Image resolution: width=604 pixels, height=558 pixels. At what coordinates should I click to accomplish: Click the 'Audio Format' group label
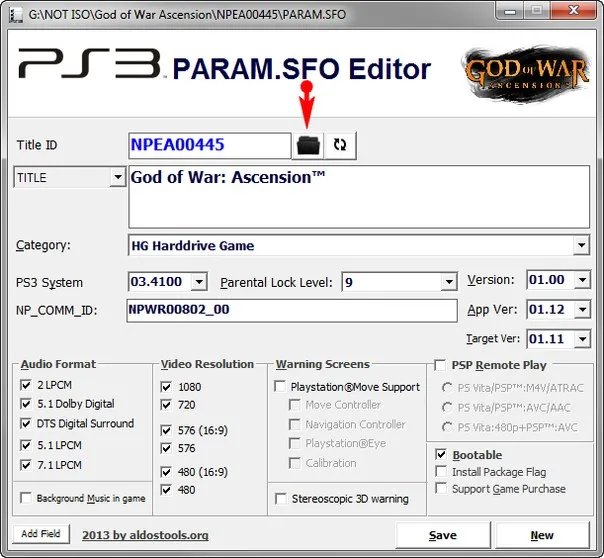coord(58,364)
